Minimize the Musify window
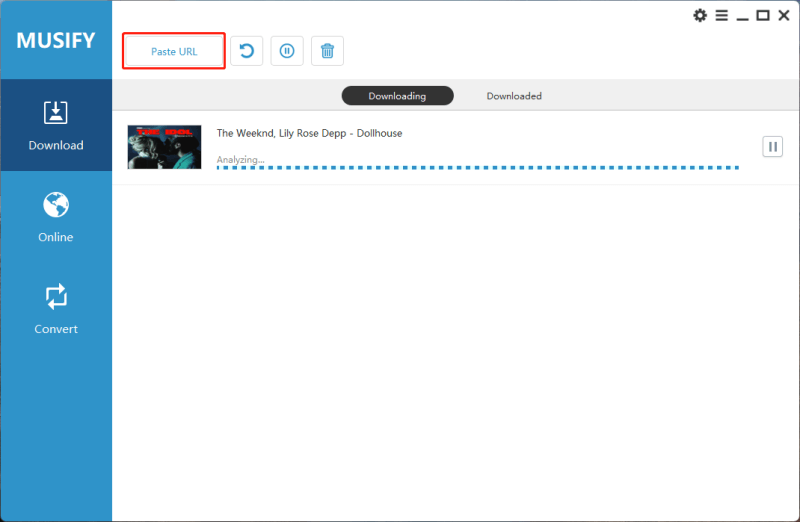Screen dimensions: 800x522 coord(742,15)
